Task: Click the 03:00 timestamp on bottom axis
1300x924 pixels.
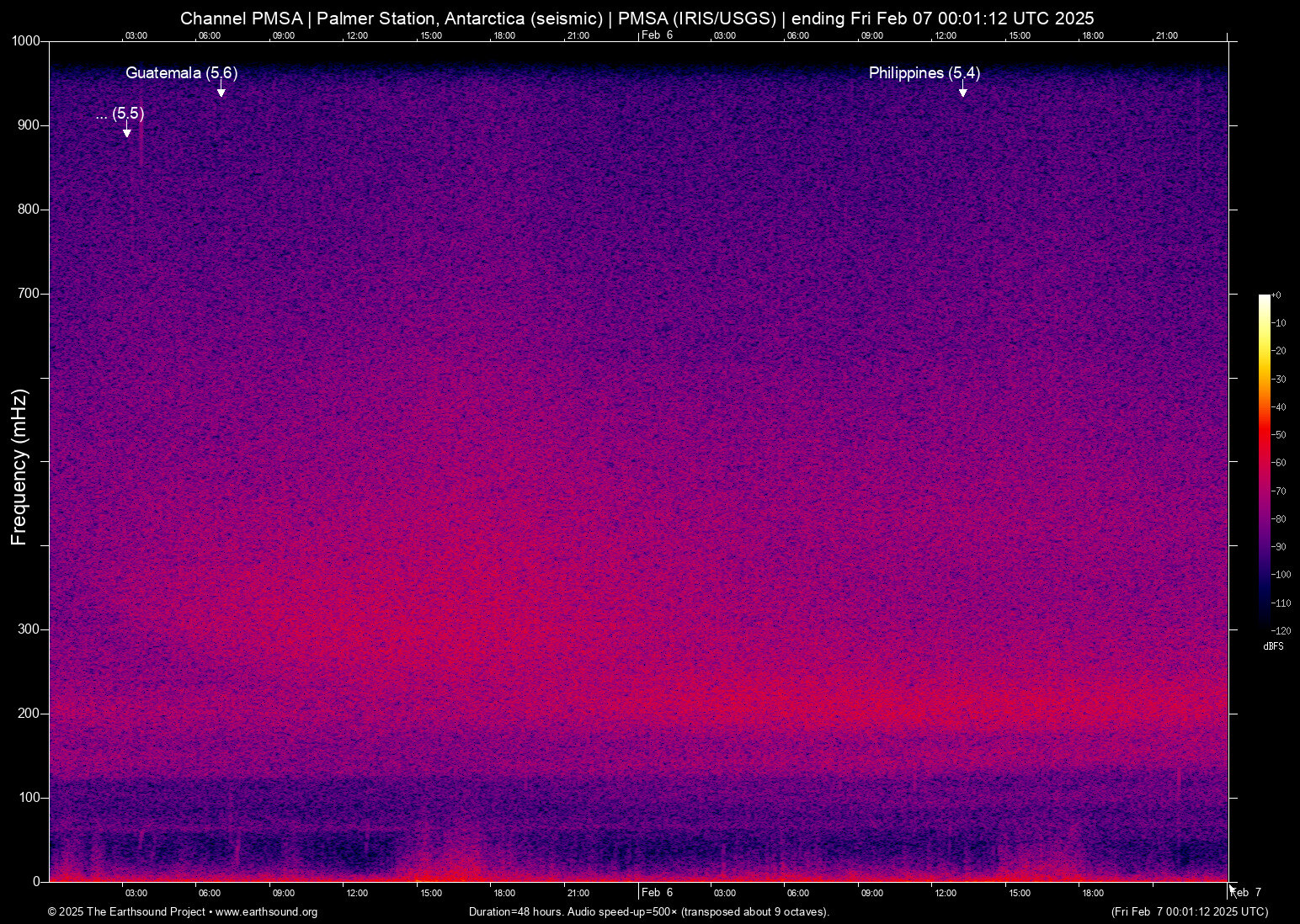Action: (x=136, y=892)
